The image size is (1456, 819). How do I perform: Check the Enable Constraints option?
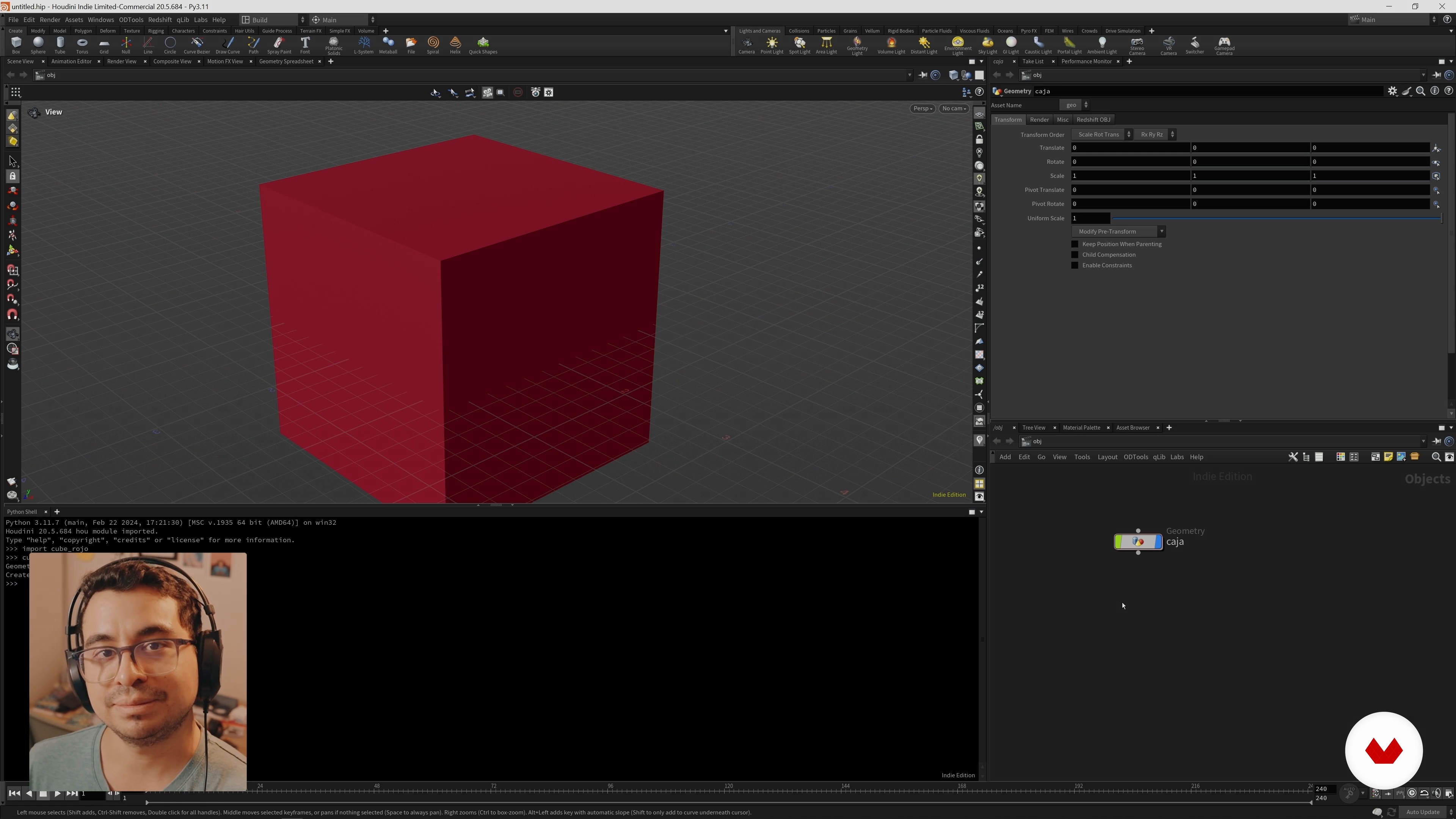pyautogui.click(x=1075, y=266)
